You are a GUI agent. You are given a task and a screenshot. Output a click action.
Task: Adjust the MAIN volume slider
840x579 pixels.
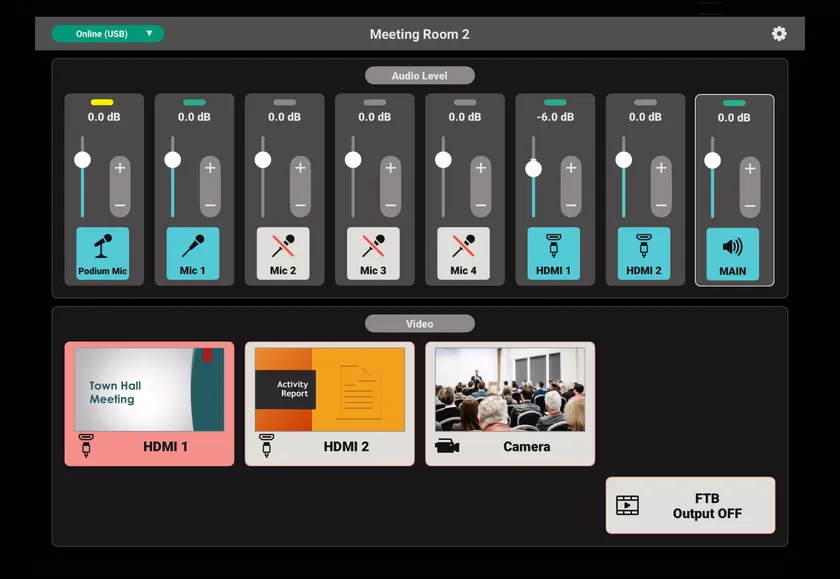[x=713, y=160]
